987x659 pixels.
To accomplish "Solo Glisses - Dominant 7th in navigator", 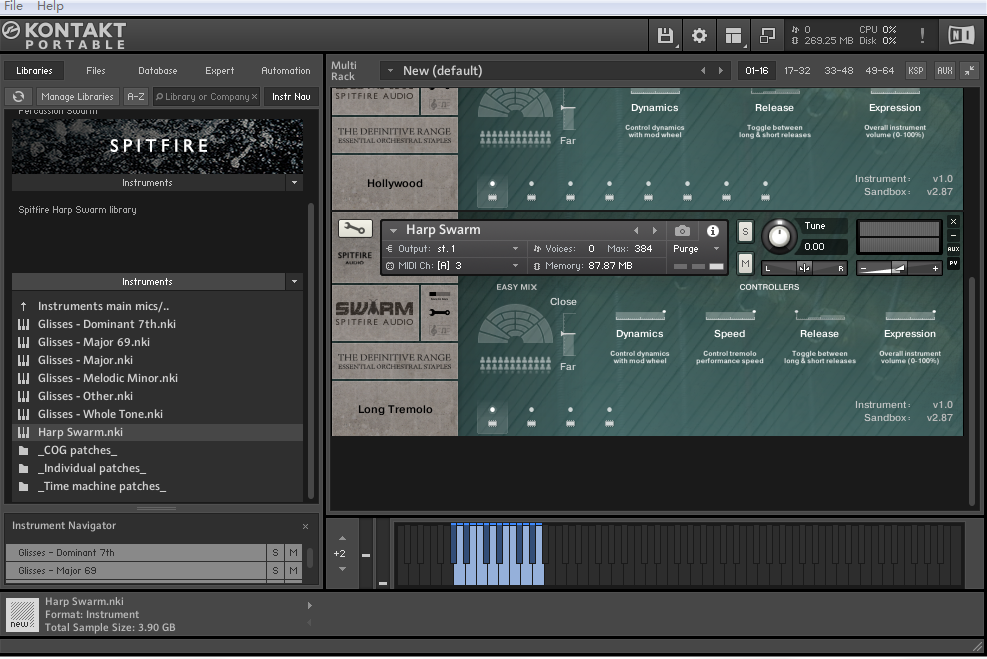I will click(275, 553).
